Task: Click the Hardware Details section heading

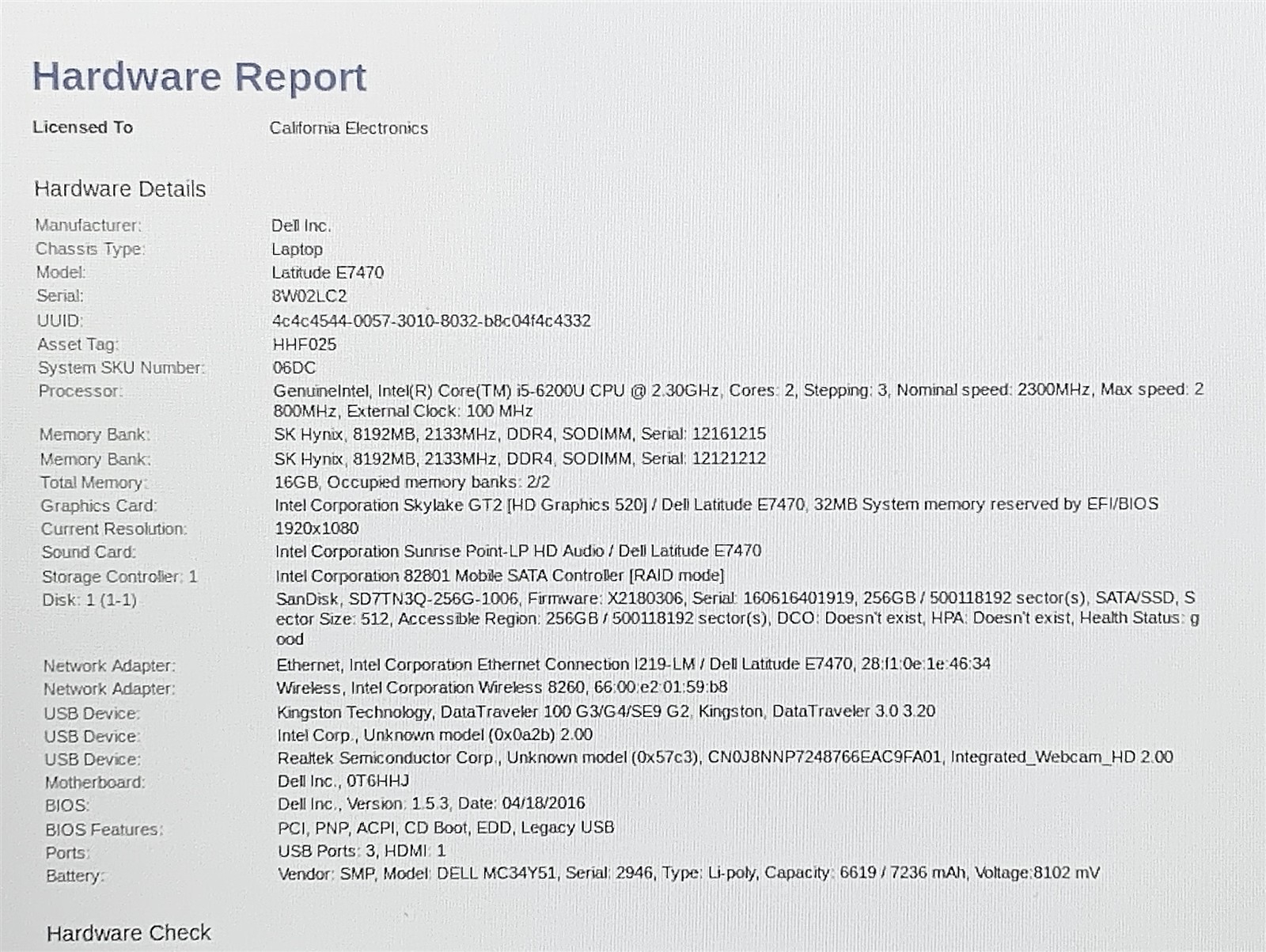Action: (119, 189)
